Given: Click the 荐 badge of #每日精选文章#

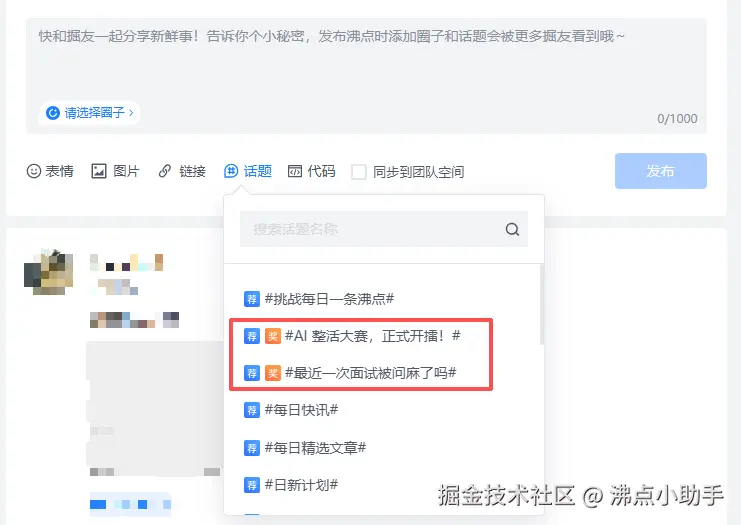Looking at the screenshot, I should (252, 448).
